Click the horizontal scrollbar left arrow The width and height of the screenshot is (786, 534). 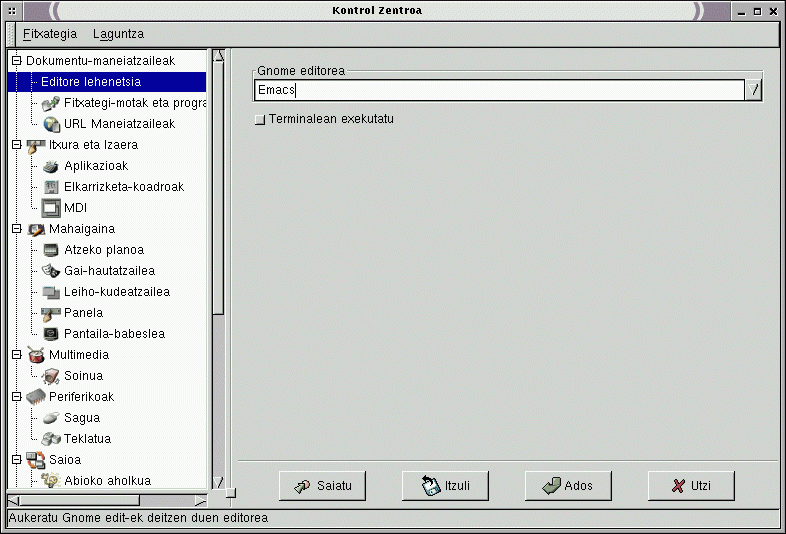pos(14,500)
